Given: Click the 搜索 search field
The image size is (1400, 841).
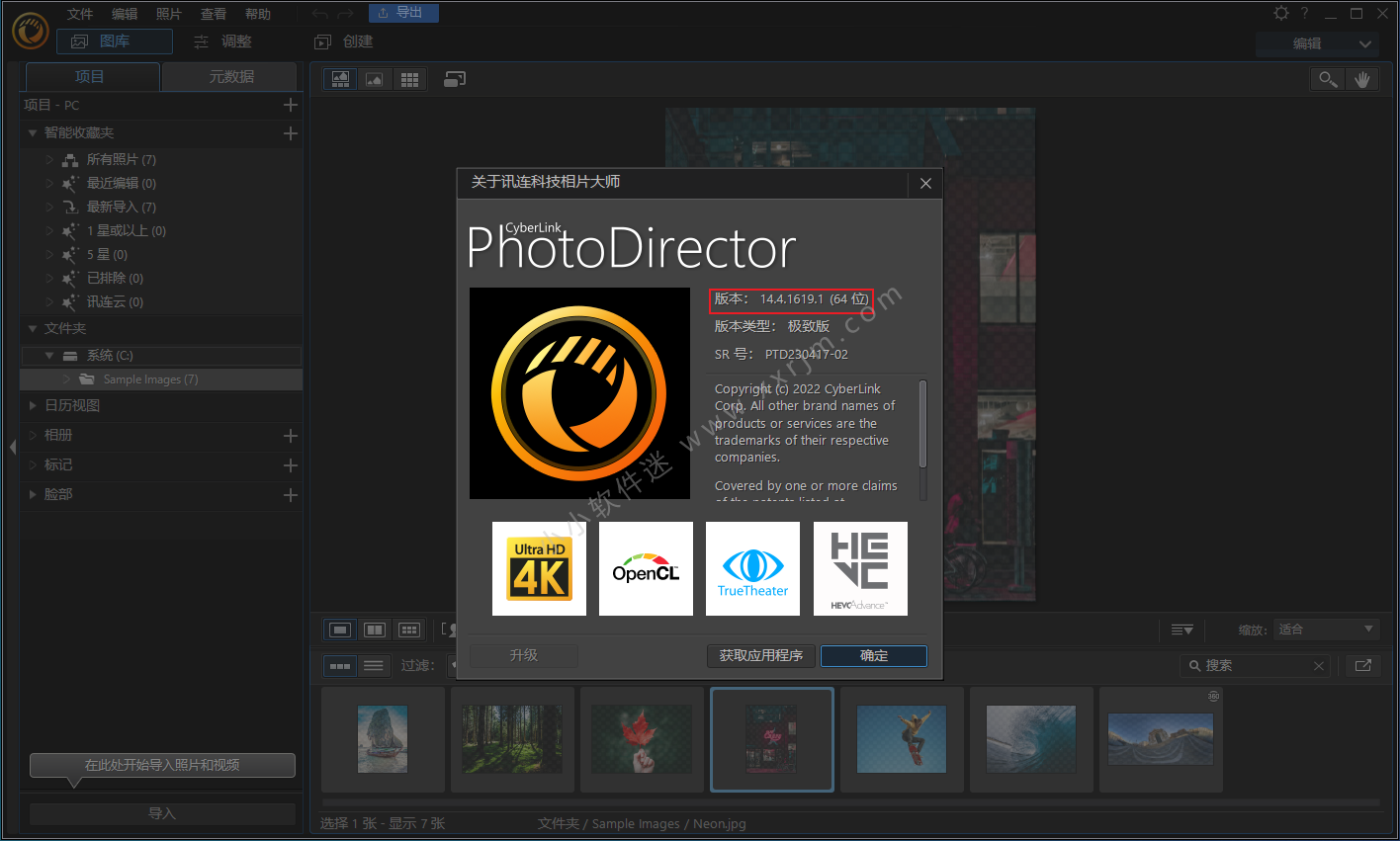Looking at the screenshot, I should click(x=1255, y=666).
